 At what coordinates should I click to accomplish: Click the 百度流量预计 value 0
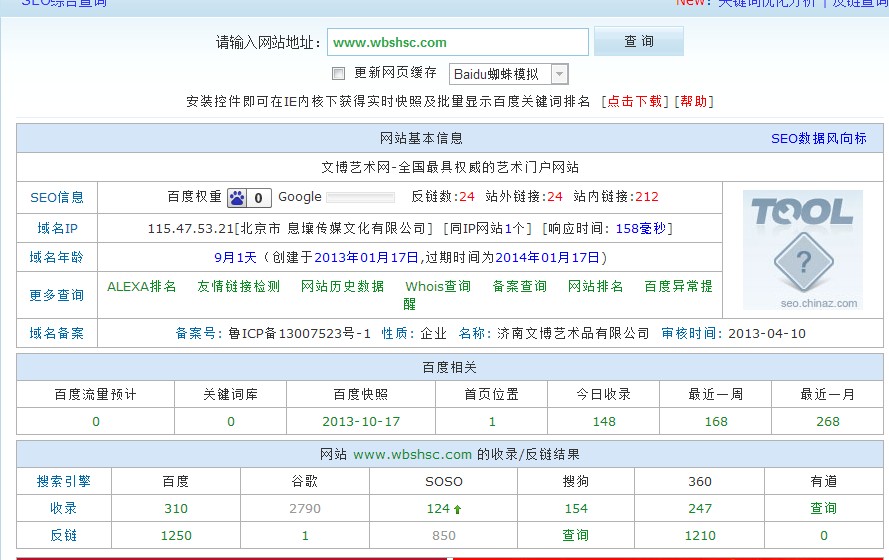tap(96, 422)
